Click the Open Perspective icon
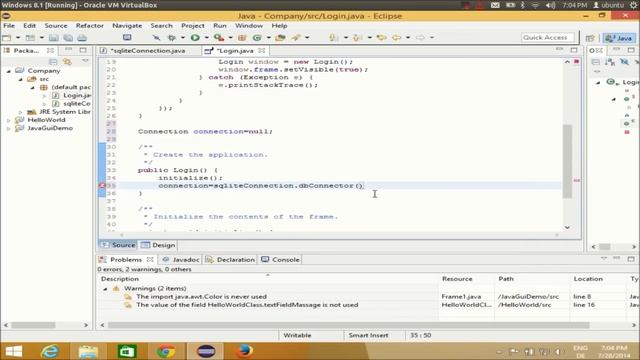 pyautogui.click(x=590, y=38)
